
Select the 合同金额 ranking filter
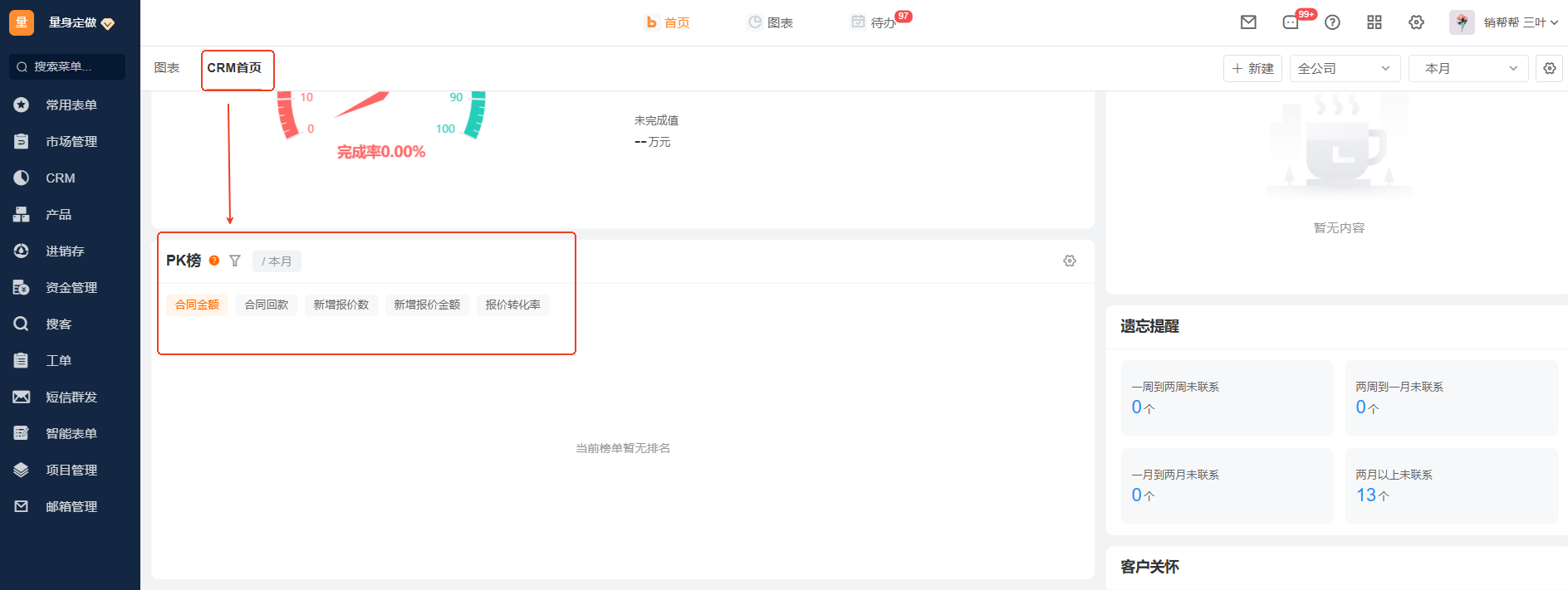tap(197, 305)
